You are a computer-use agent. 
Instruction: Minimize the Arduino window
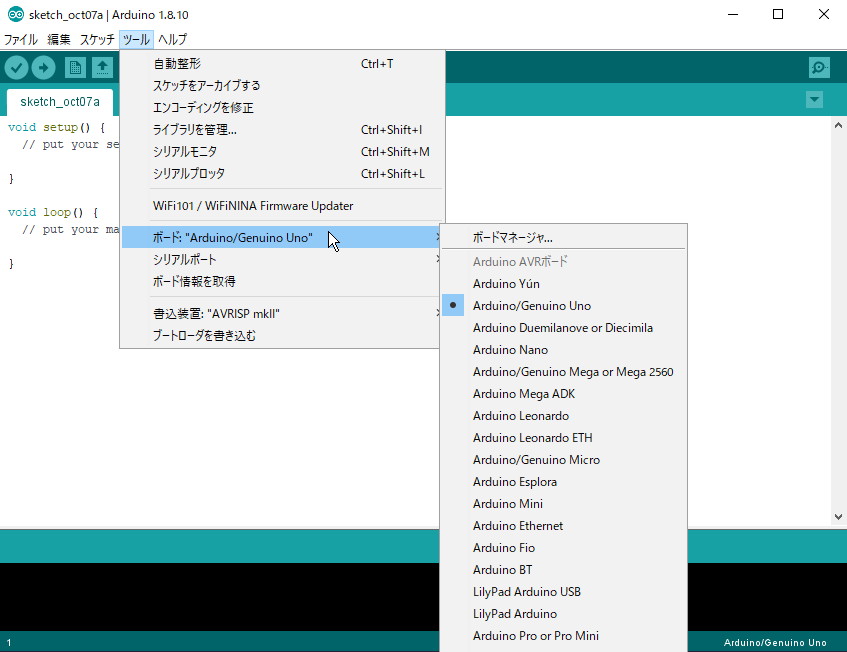coord(732,15)
